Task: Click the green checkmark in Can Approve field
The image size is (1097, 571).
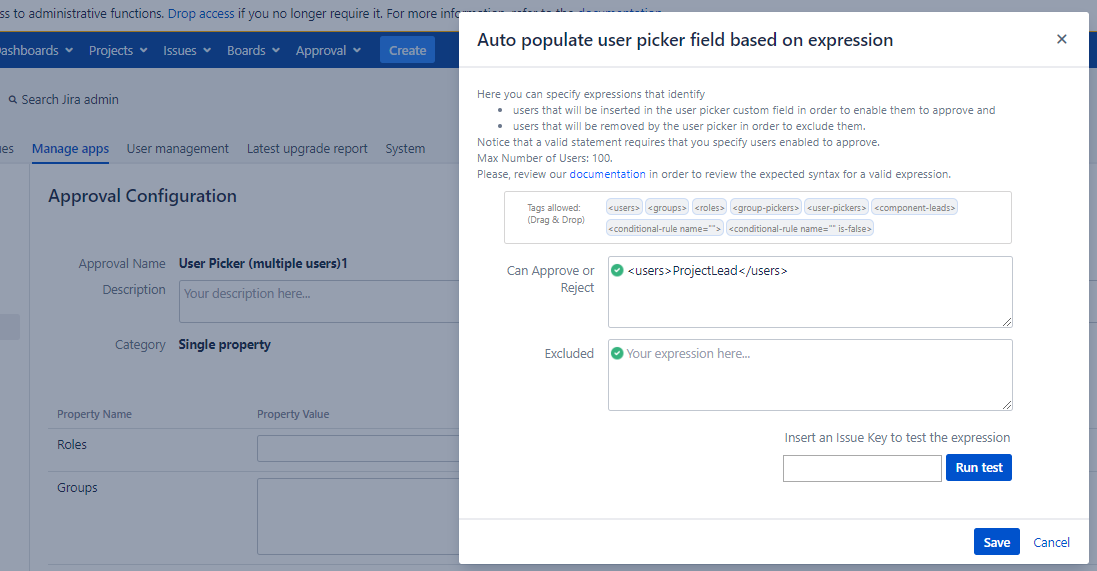Action: pyautogui.click(x=617, y=270)
